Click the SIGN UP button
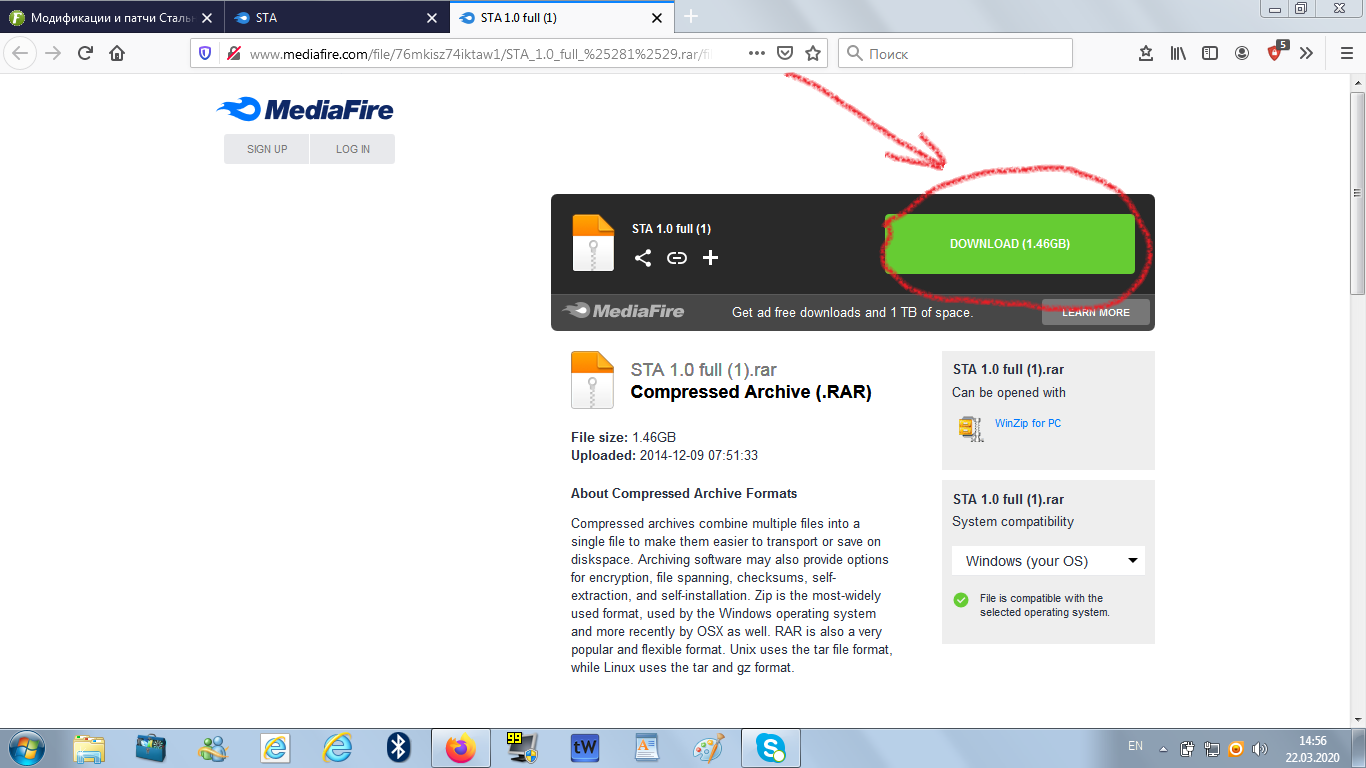 pyautogui.click(x=267, y=149)
